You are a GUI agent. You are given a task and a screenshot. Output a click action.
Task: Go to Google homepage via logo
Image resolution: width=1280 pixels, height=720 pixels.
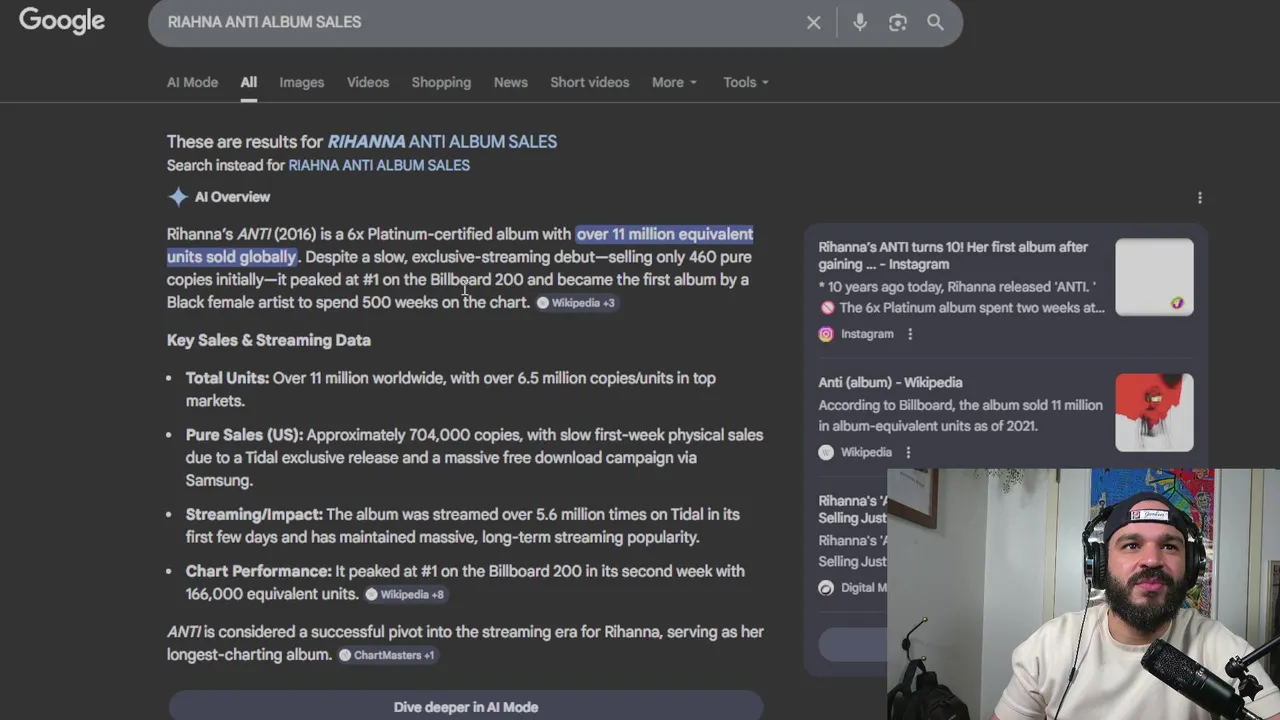tap(62, 21)
